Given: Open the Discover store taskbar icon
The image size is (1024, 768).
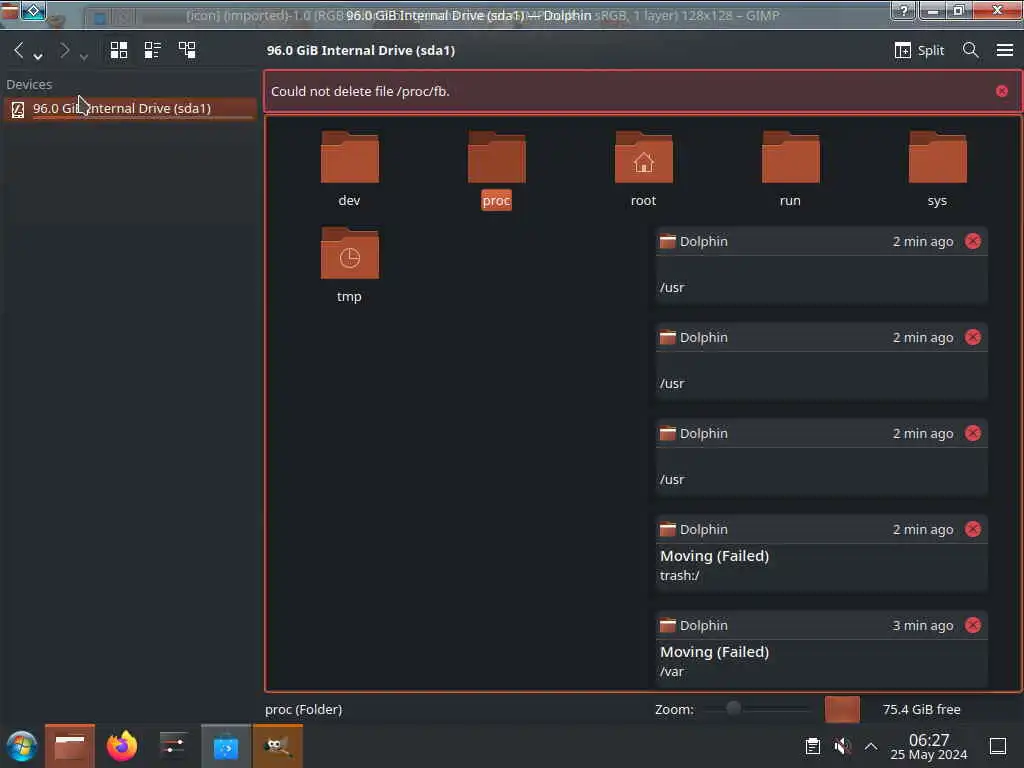Looking at the screenshot, I should [x=225, y=746].
